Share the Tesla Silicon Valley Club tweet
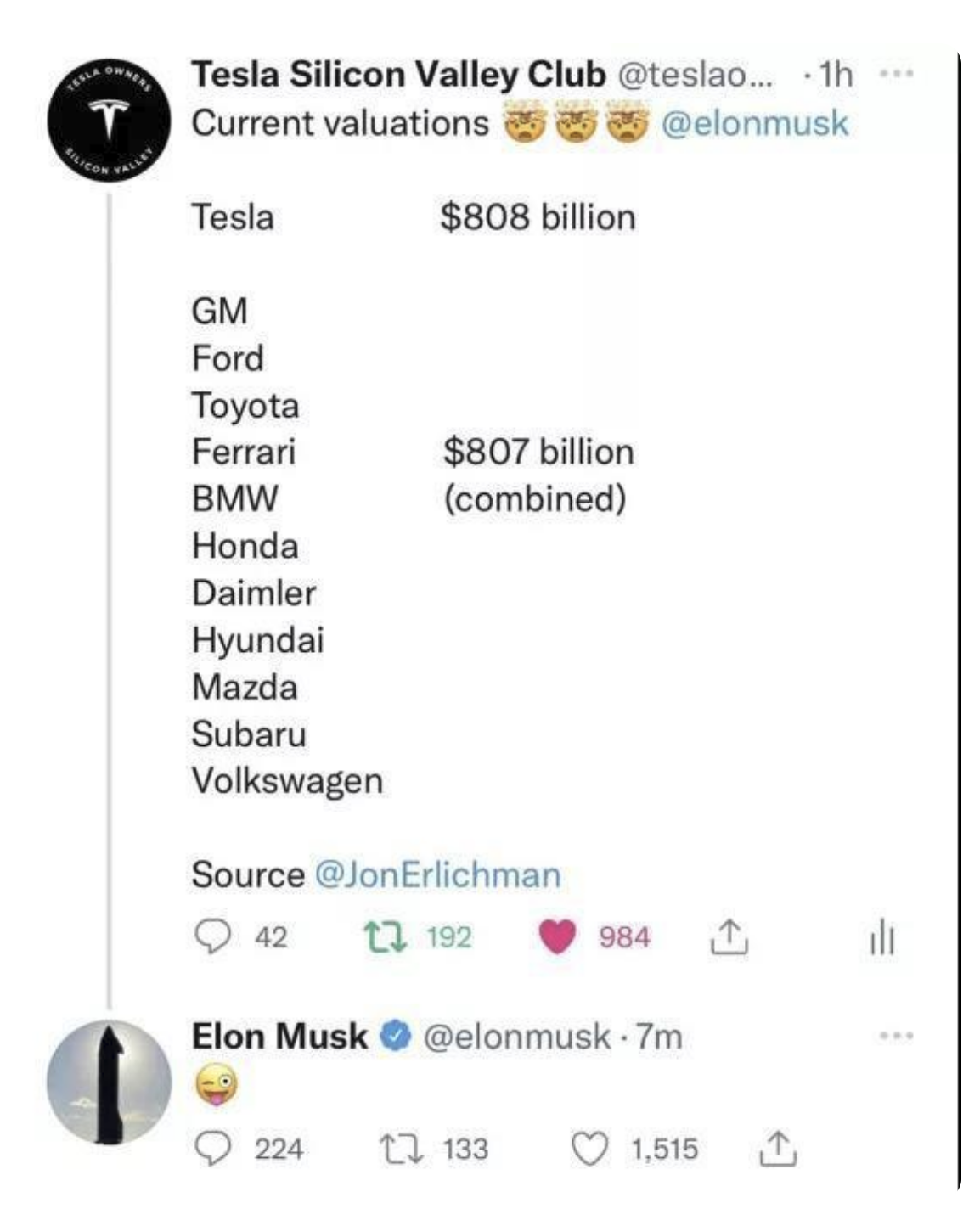Image resolution: width=980 pixels, height=1220 pixels. (729, 936)
